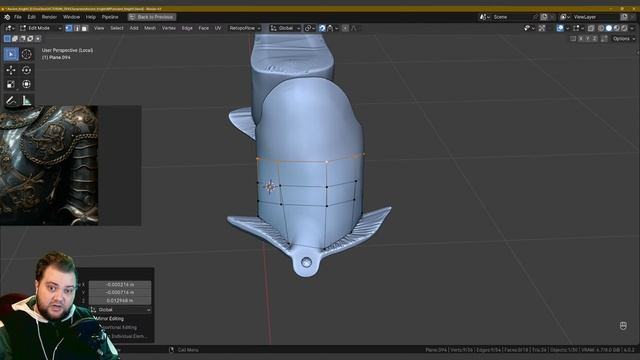Open the Mesh menu
The height and width of the screenshot is (360, 640).
pos(150,28)
